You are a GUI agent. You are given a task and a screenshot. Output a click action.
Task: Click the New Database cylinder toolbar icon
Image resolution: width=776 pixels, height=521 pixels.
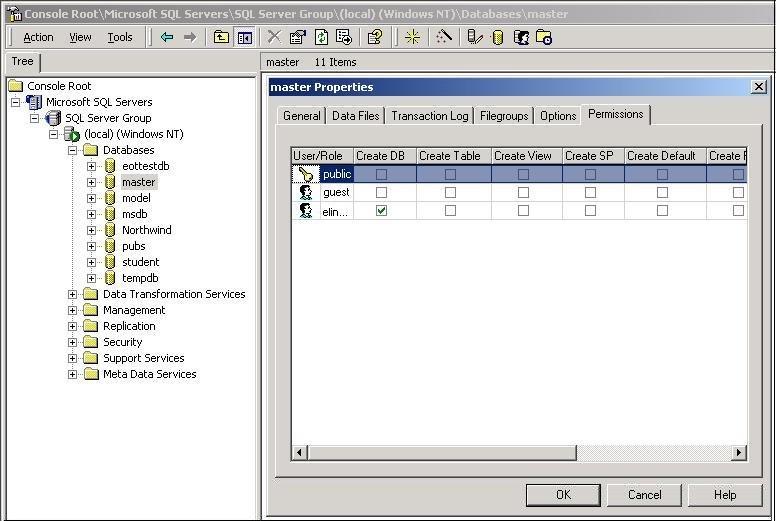[498, 37]
